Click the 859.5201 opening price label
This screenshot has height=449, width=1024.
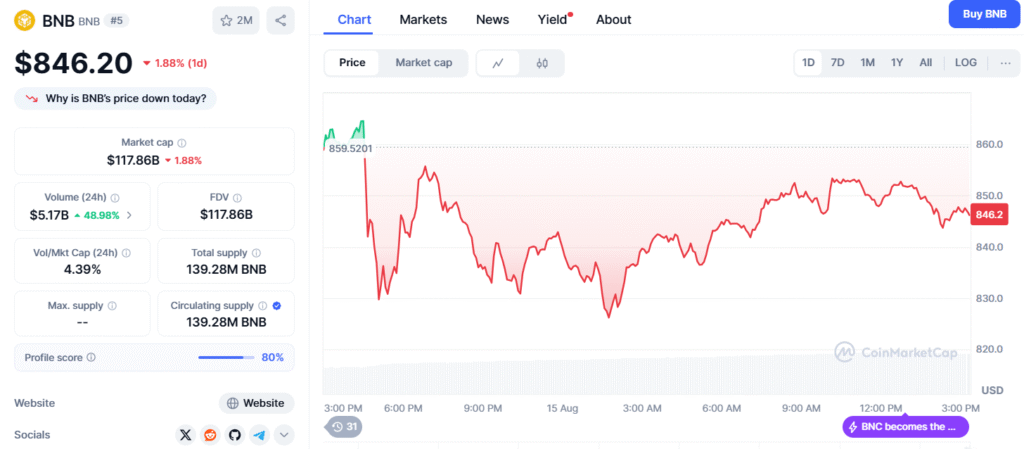(349, 148)
